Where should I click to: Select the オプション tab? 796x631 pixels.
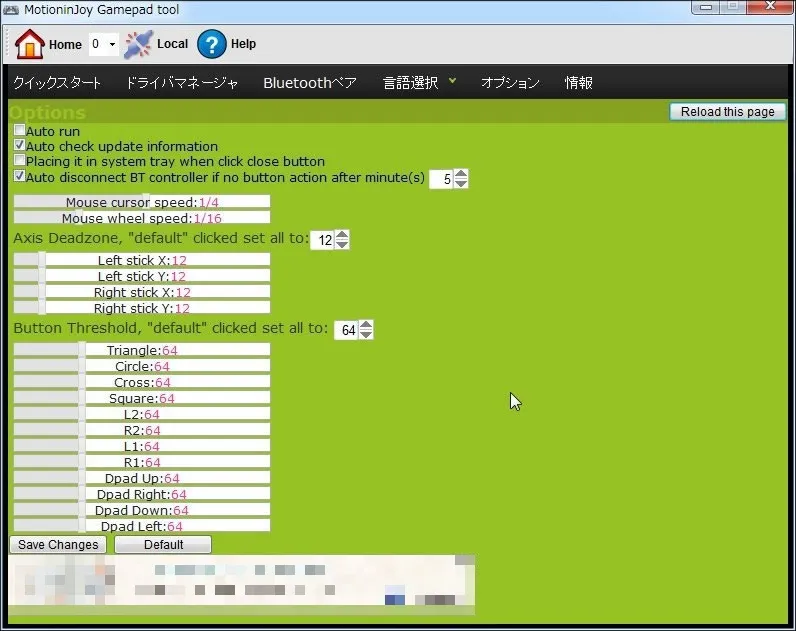coord(510,82)
